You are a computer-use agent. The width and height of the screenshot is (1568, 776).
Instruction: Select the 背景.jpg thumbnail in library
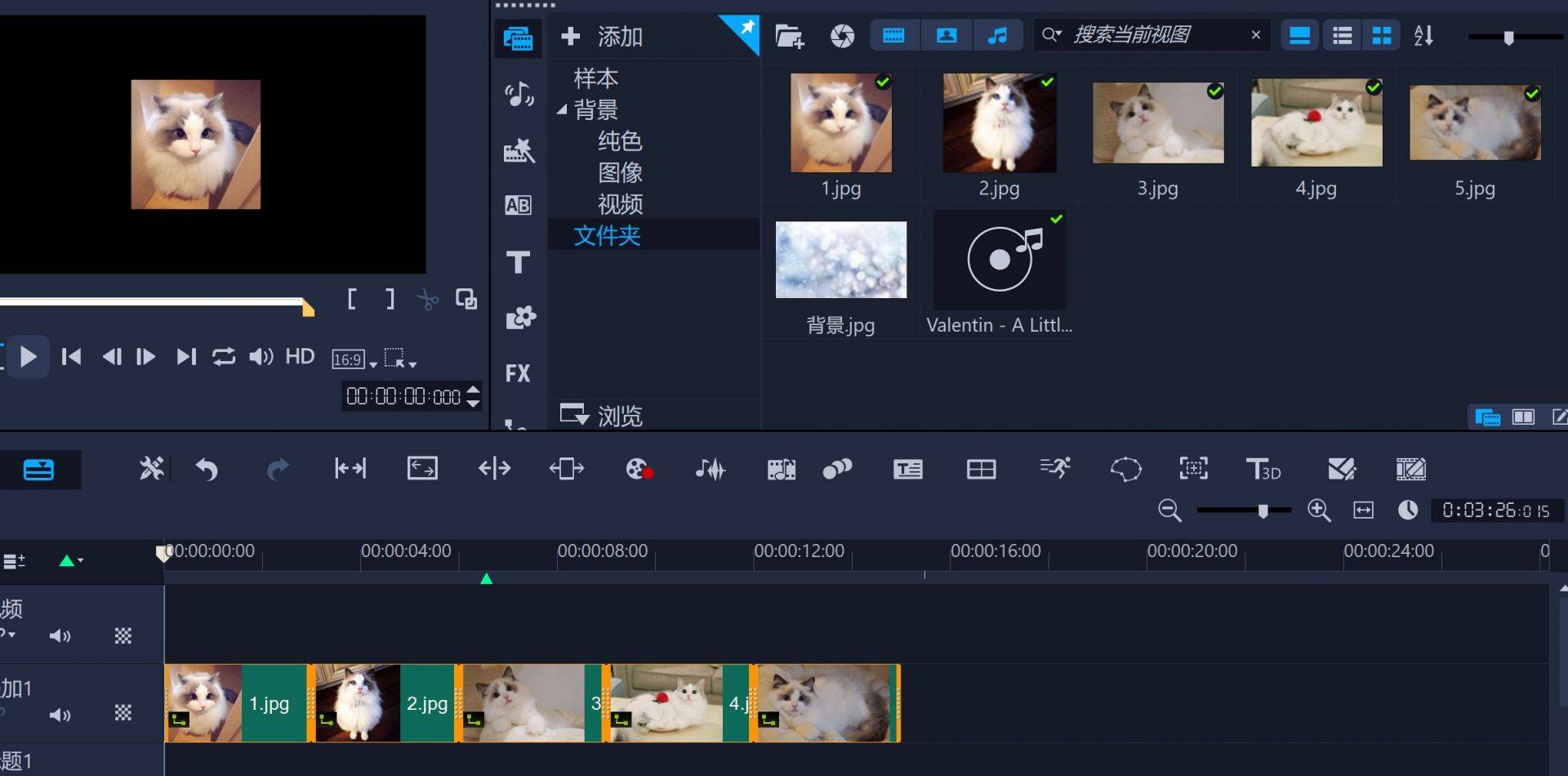(840, 260)
